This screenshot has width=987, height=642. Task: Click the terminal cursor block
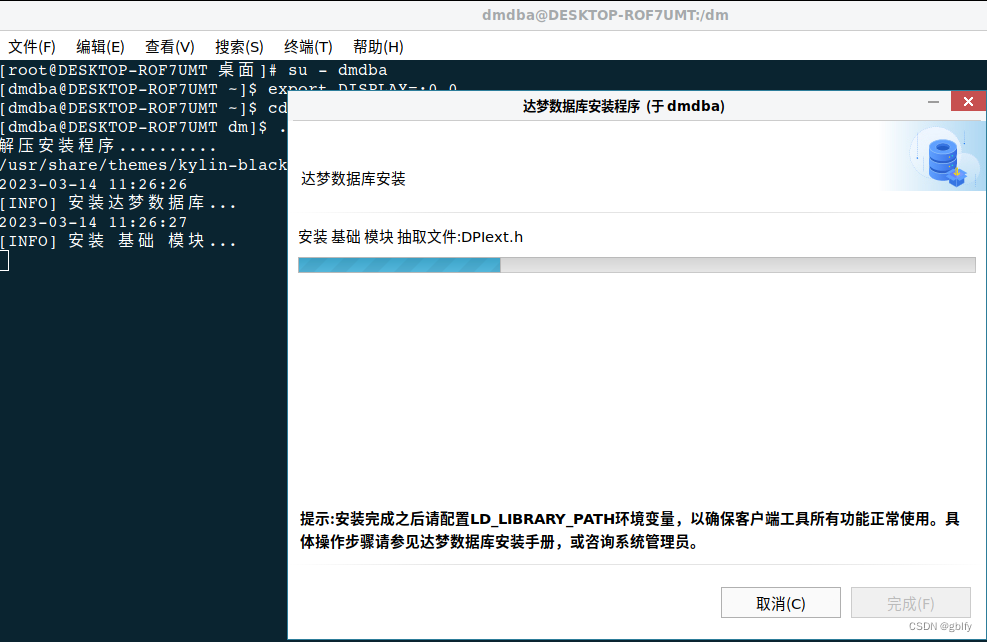(x=4, y=261)
